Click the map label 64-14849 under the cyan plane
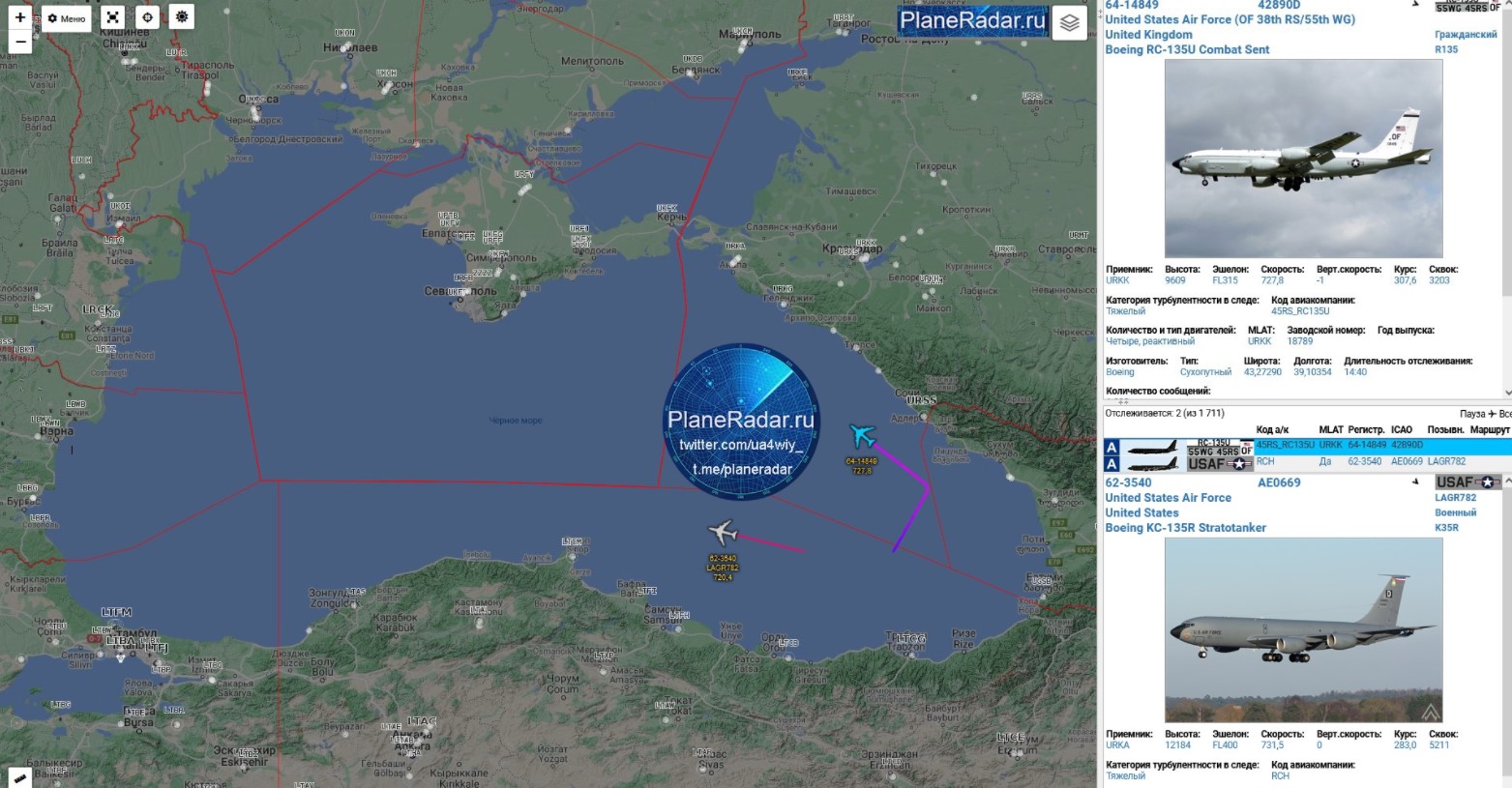 click(861, 461)
